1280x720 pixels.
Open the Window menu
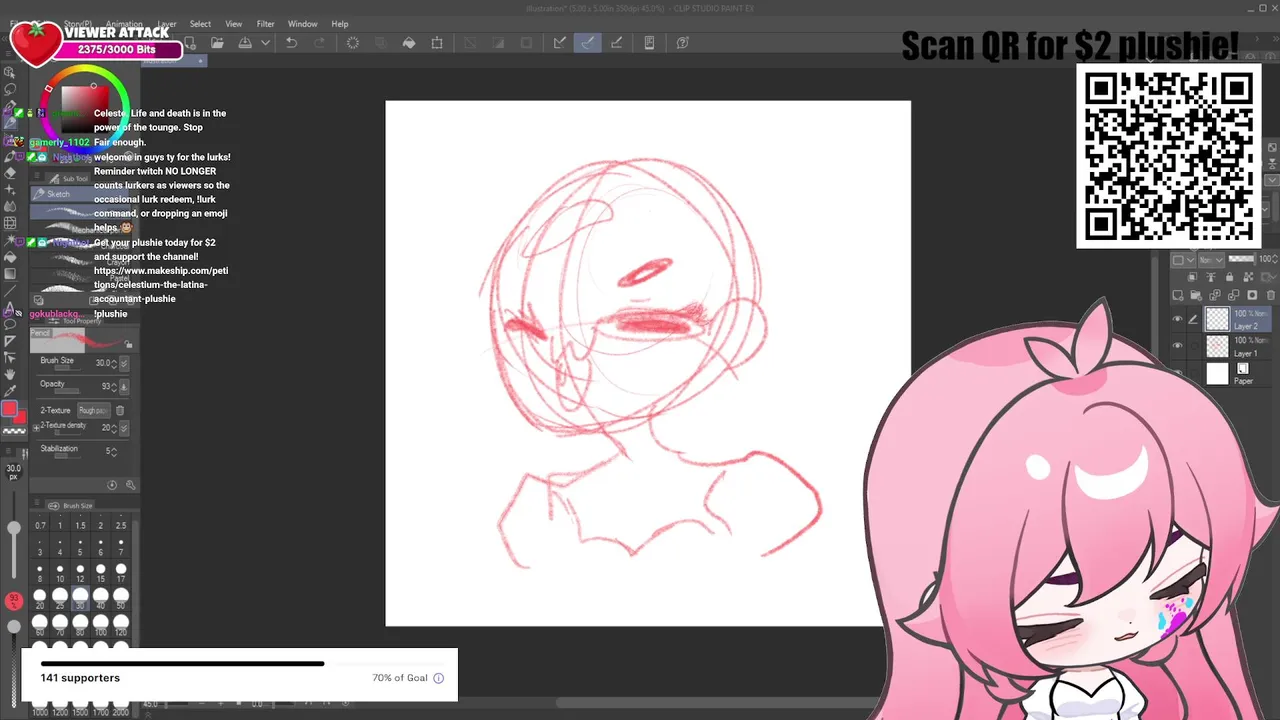pos(302,24)
